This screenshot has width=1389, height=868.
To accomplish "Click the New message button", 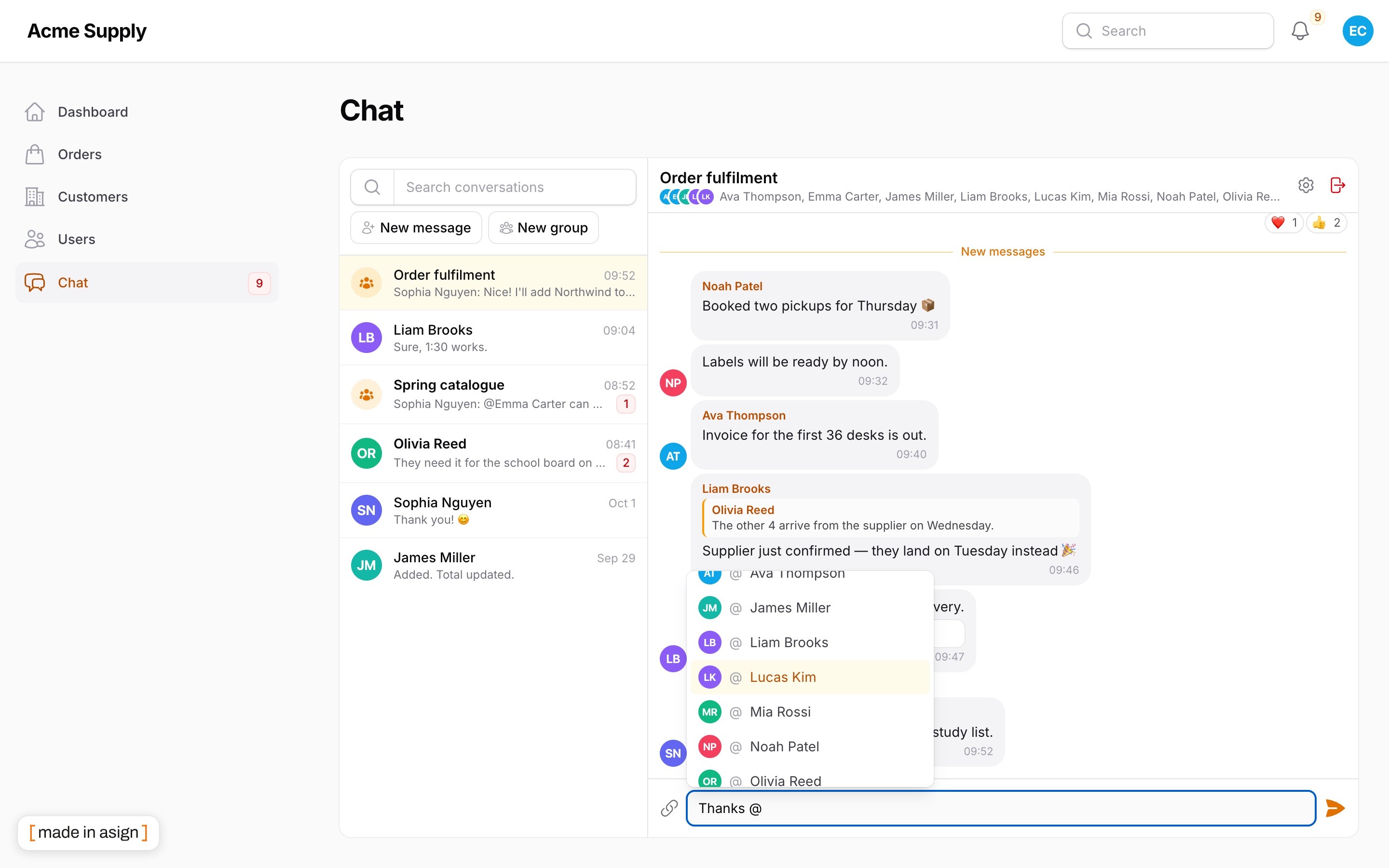I will [x=416, y=228].
